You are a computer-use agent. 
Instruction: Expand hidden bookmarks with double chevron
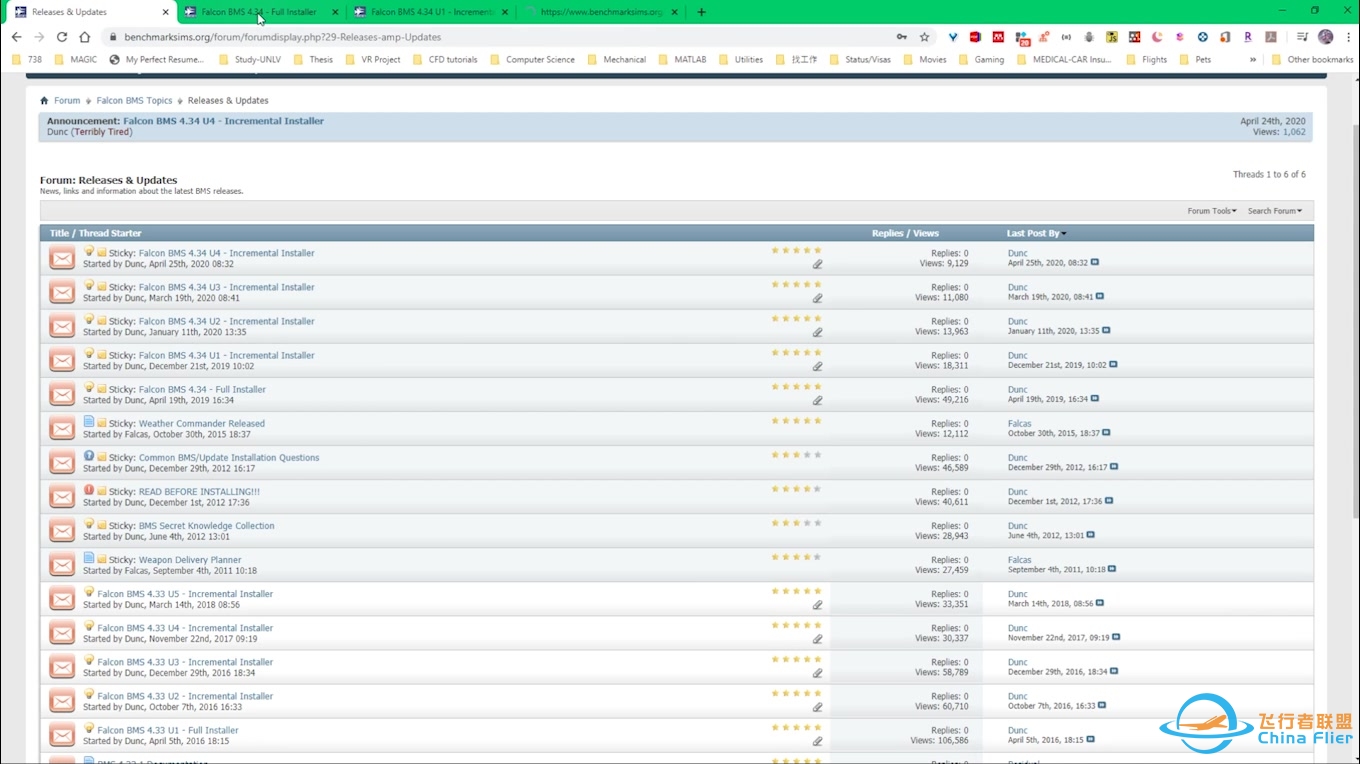point(1252,60)
